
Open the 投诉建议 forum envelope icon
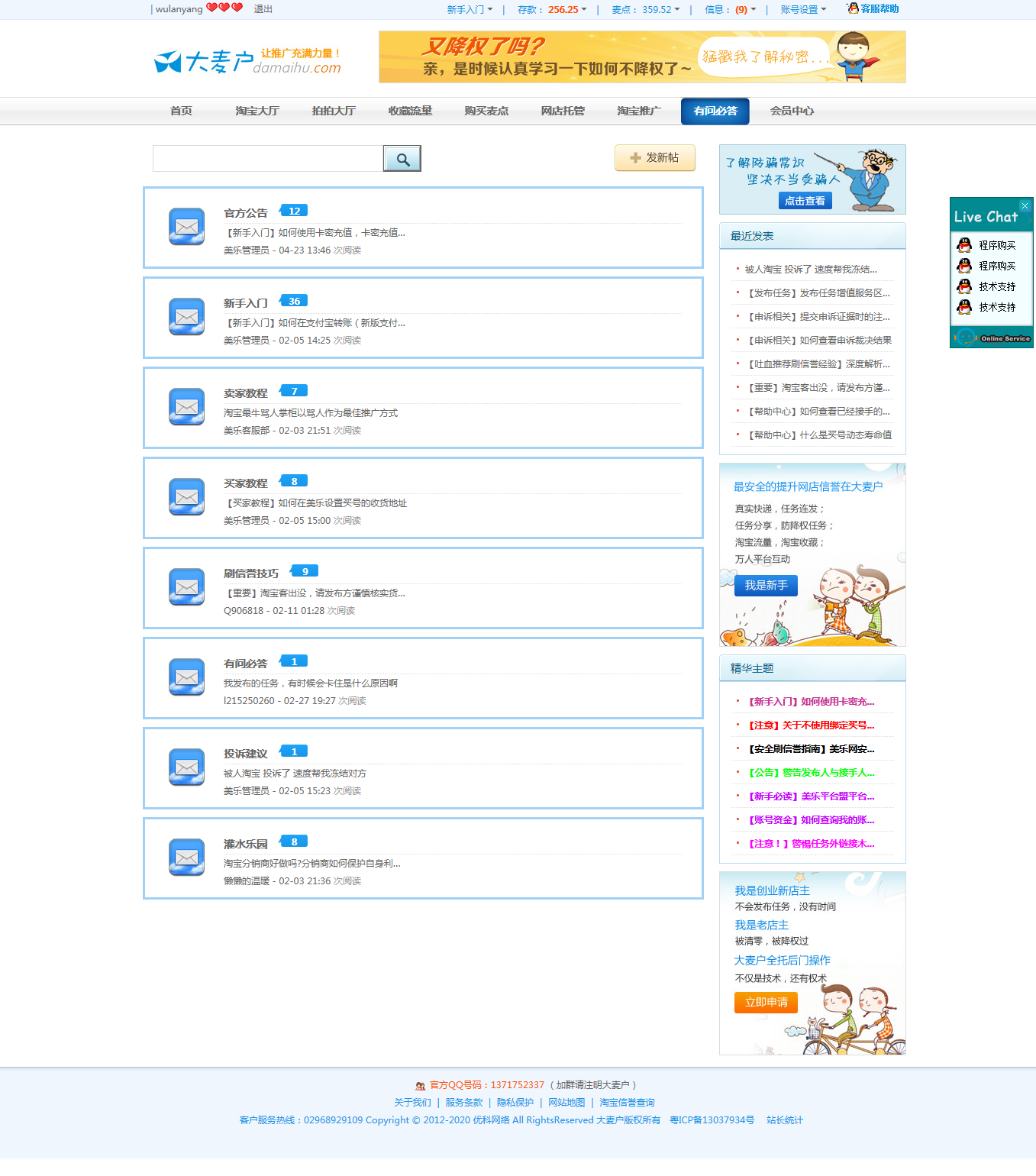coord(186,767)
